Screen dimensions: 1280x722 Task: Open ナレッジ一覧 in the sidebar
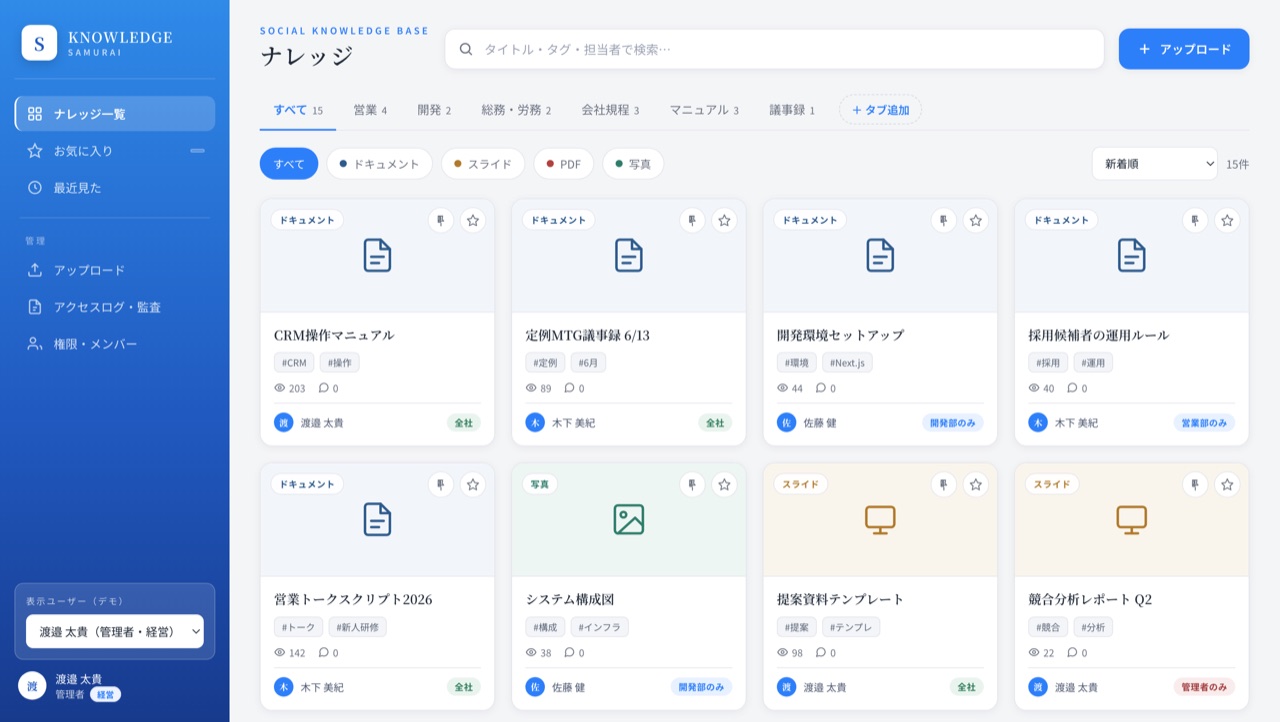coord(115,114)
